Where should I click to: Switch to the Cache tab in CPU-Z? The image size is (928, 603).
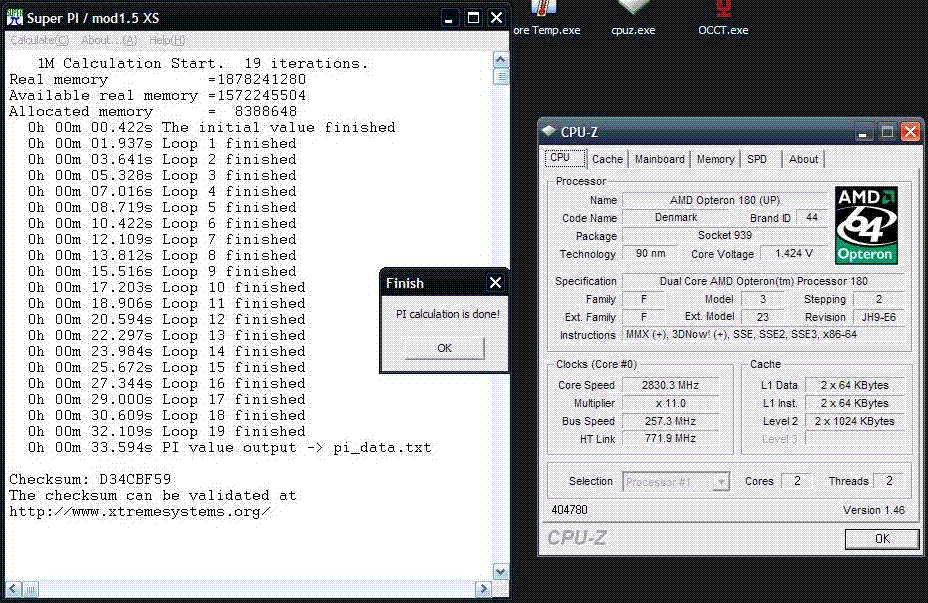click(607, 159)
